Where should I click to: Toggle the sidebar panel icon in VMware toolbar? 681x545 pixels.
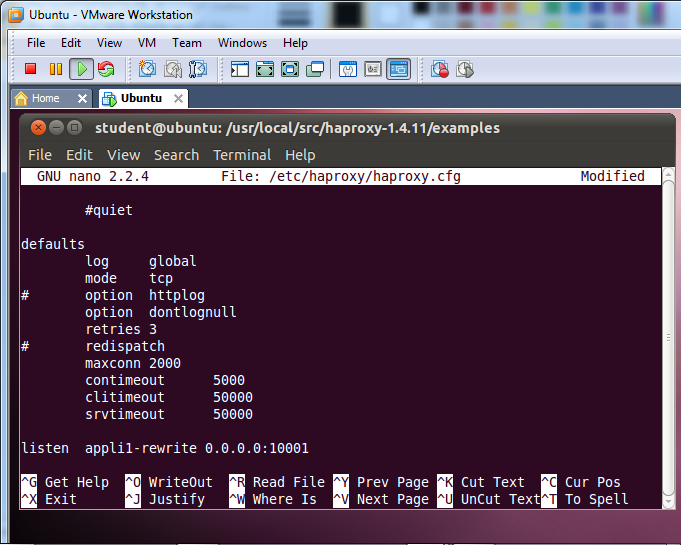coord(239,69)
